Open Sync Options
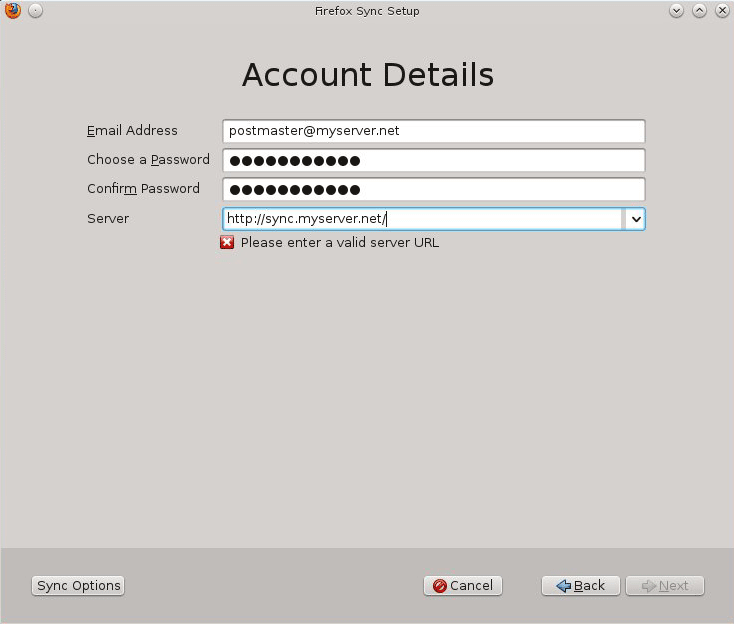 [x=78, y=586]
